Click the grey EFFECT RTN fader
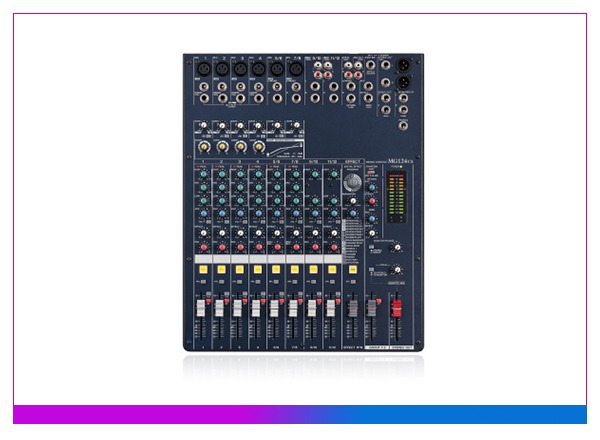The image size is (600, 440). [x=350, y=307]
